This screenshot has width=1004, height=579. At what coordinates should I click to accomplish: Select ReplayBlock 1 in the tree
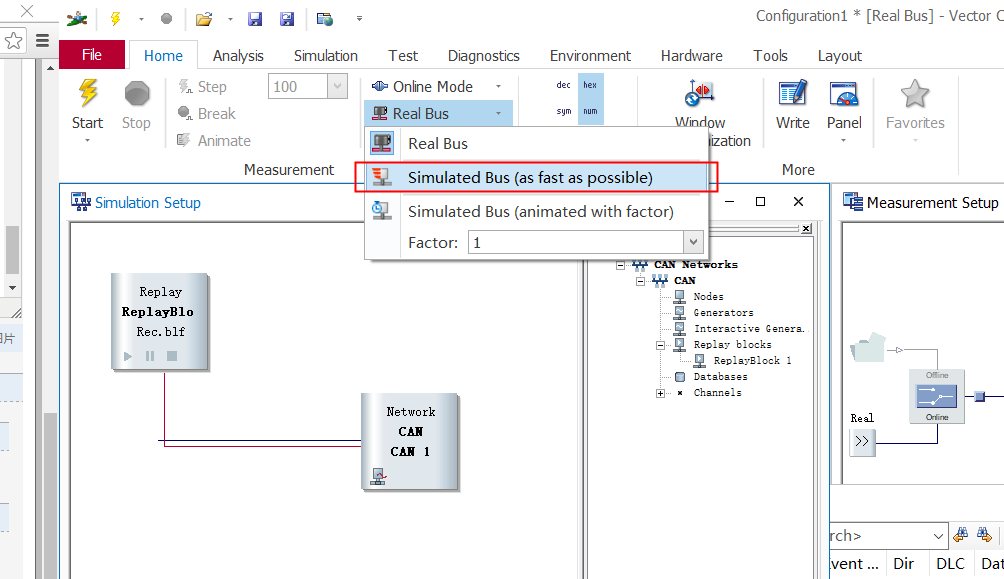[x=752, y=361]
